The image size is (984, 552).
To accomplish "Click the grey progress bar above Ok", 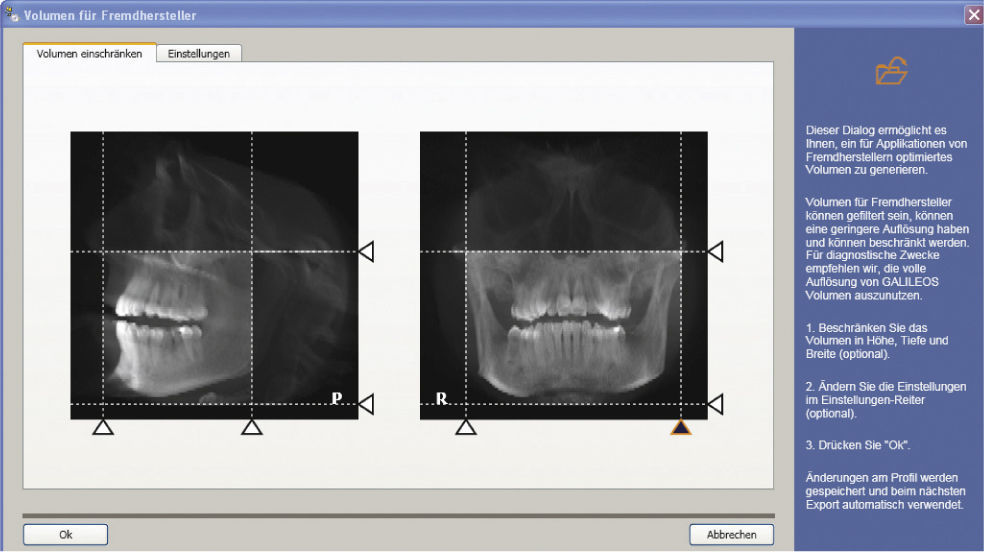I will tap(398, 516).
